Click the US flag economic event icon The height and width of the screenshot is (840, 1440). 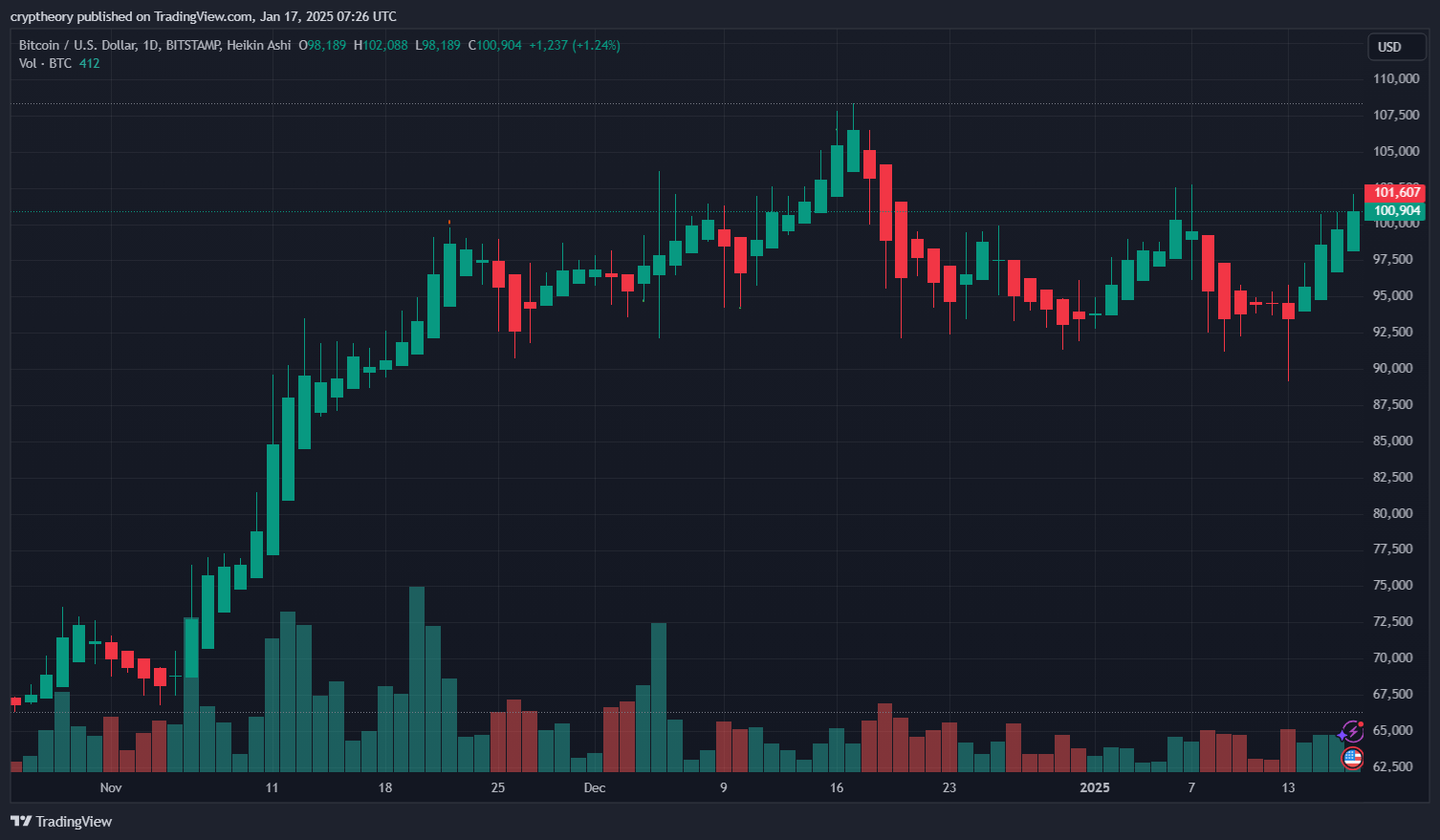click(x=1352, y=759)
